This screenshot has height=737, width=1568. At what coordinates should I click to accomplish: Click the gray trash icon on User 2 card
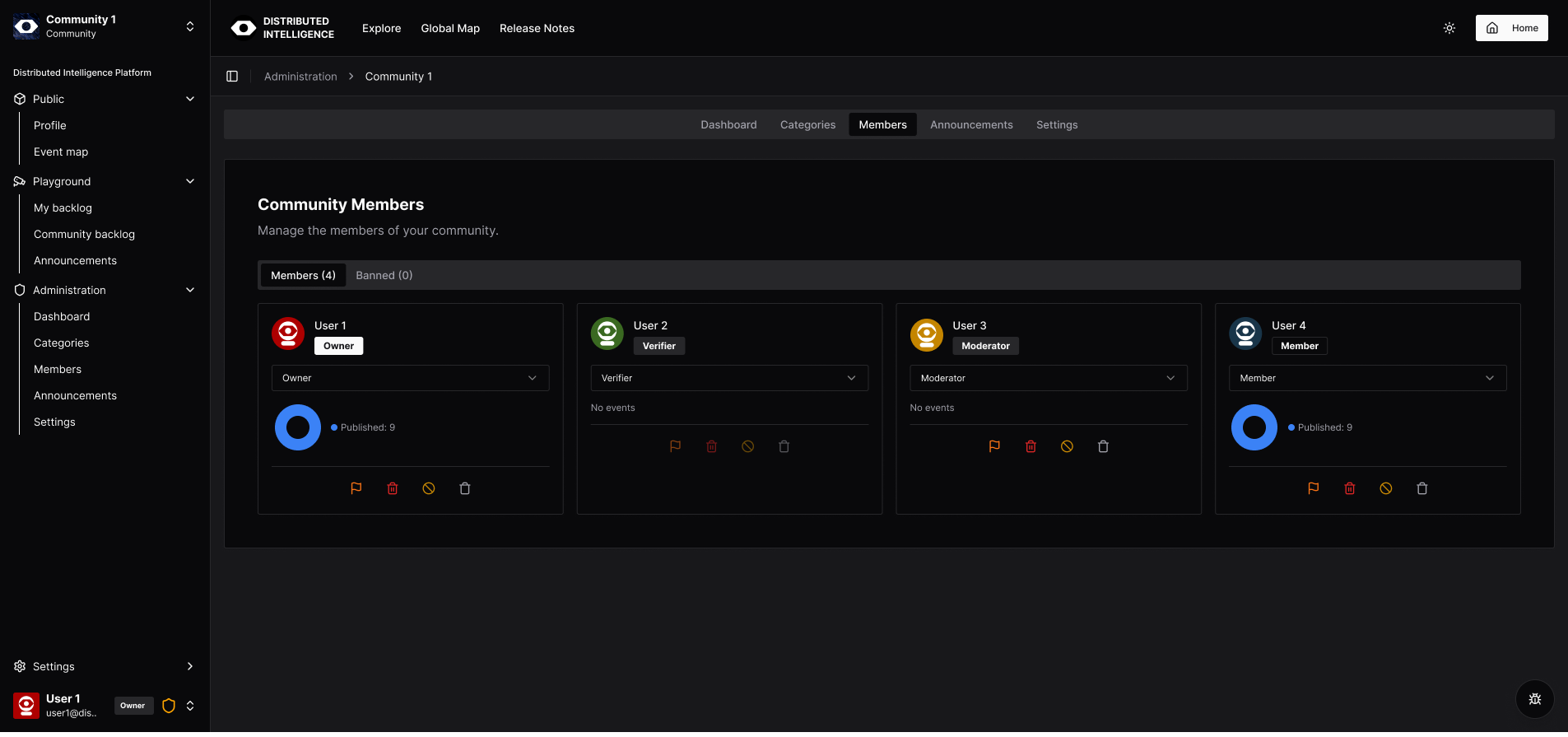(x=784, y=446)
